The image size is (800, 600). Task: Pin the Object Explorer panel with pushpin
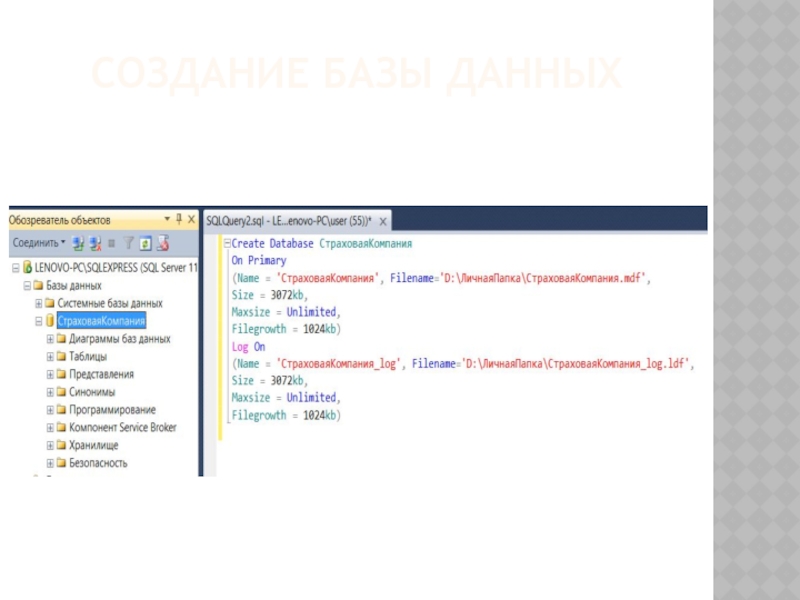coord(179,219)
